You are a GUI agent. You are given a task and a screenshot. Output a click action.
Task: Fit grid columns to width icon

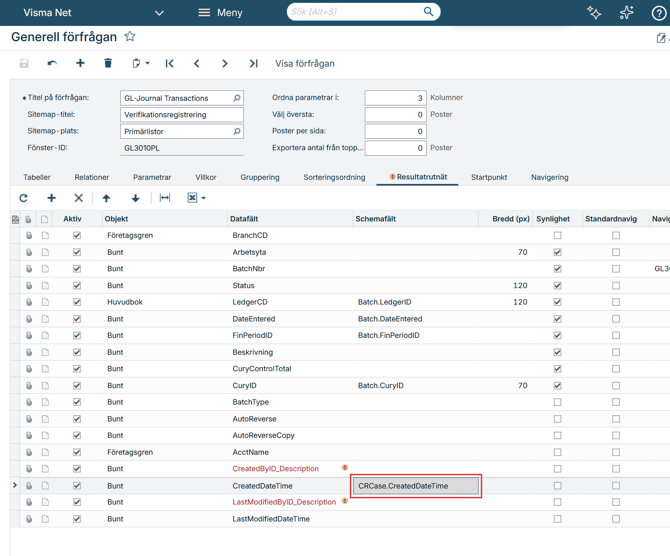(x=165, y=198)
